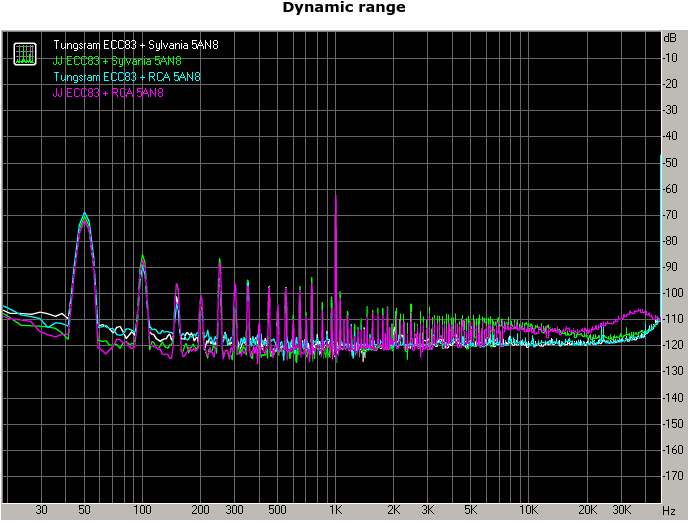Click the 30 Hz axis label on the left

pyautogui.click(x=41, y=510)
